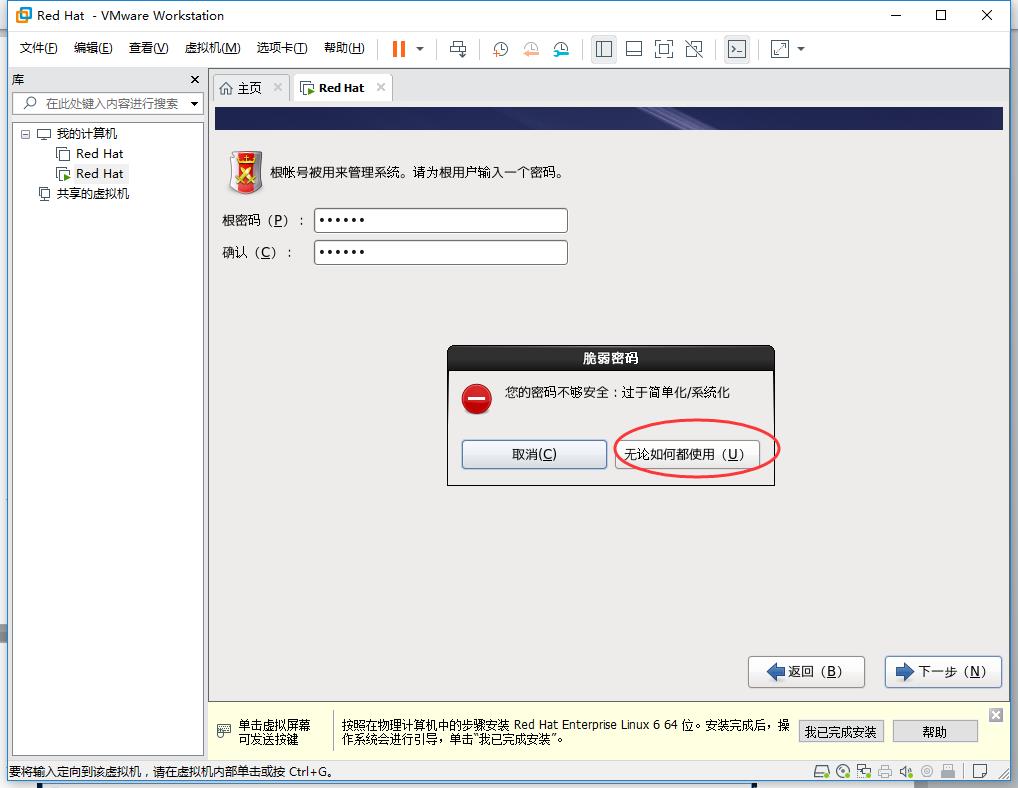The width and height of the screenshot is (1018, 788).
Task: Click the network adapter status icon
Action: click(864, 771)
